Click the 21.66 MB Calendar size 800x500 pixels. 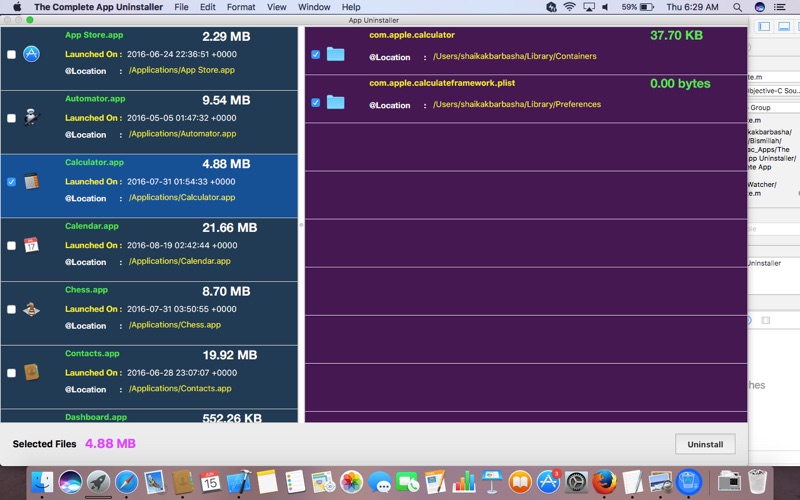pos(230,228)
